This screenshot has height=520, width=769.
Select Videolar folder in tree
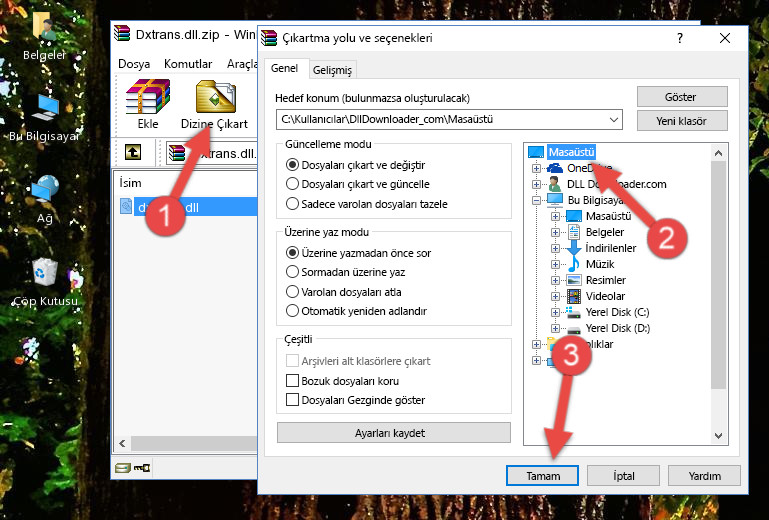[x=605, y=296]
